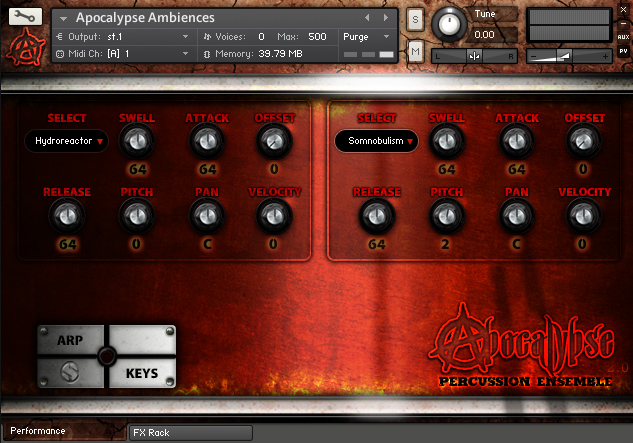Click right layer ATTACK knob
The image size is (633, 443).
pyautogui.click(x=517, y=141)
